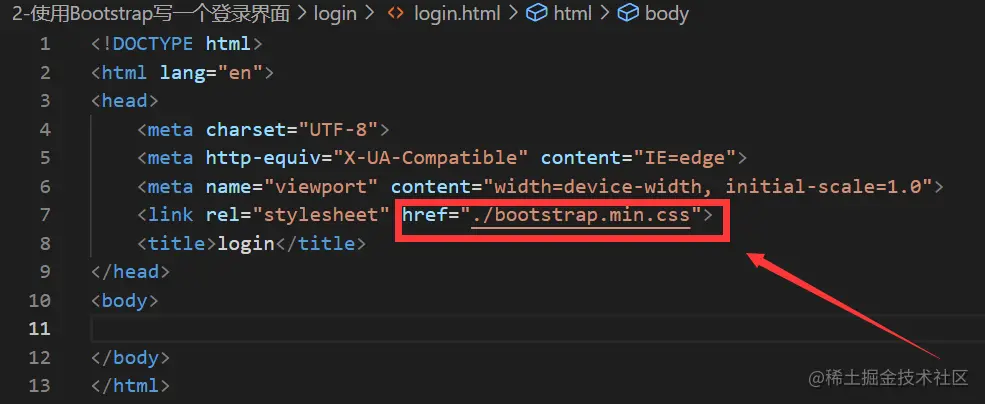Image resolution: width=985 pixels, height=404 pixels.
Task: Open the ./bootstrap.min.css stylesheet link
Action: point(581,215)
